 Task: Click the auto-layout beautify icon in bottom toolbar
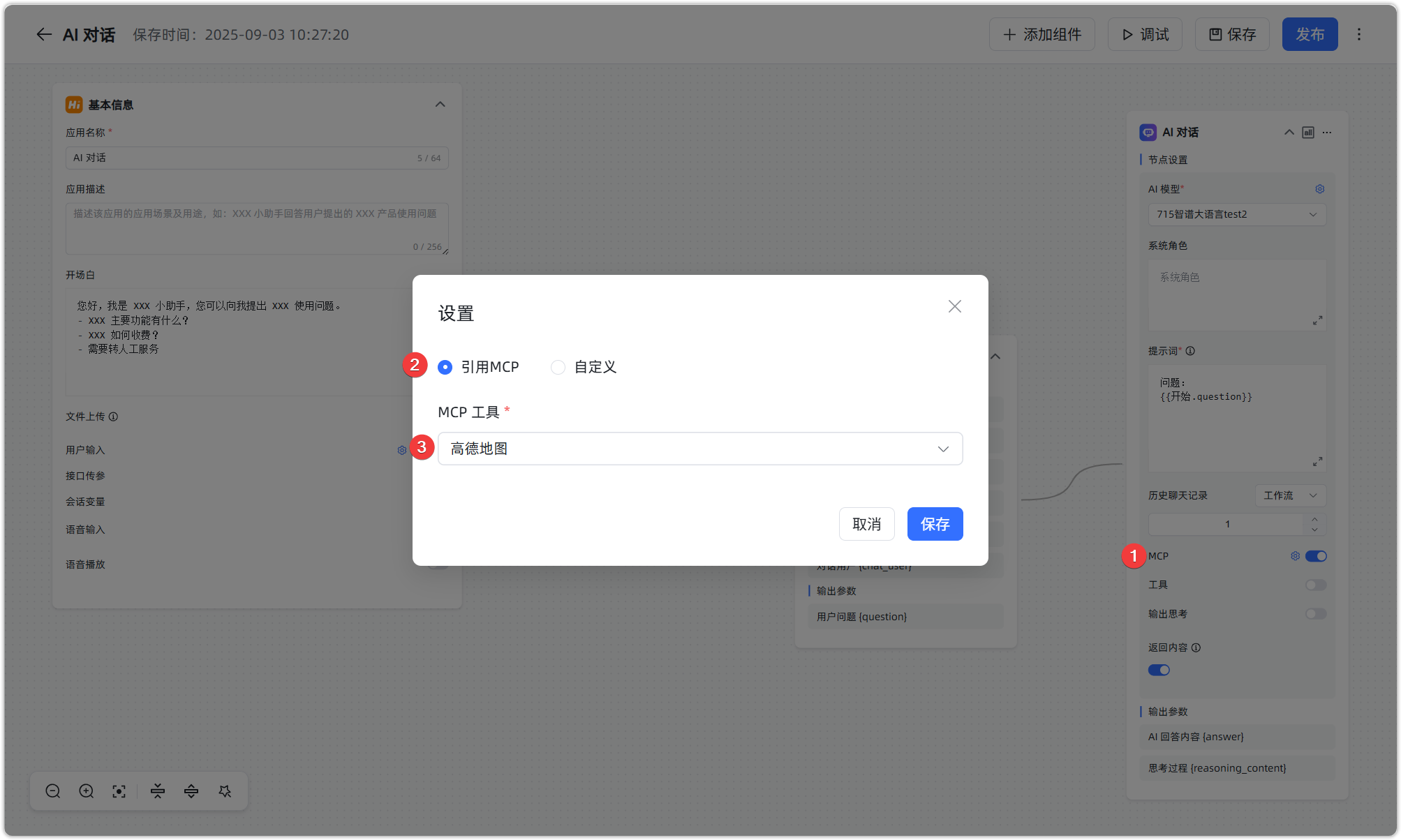point(225,791)
